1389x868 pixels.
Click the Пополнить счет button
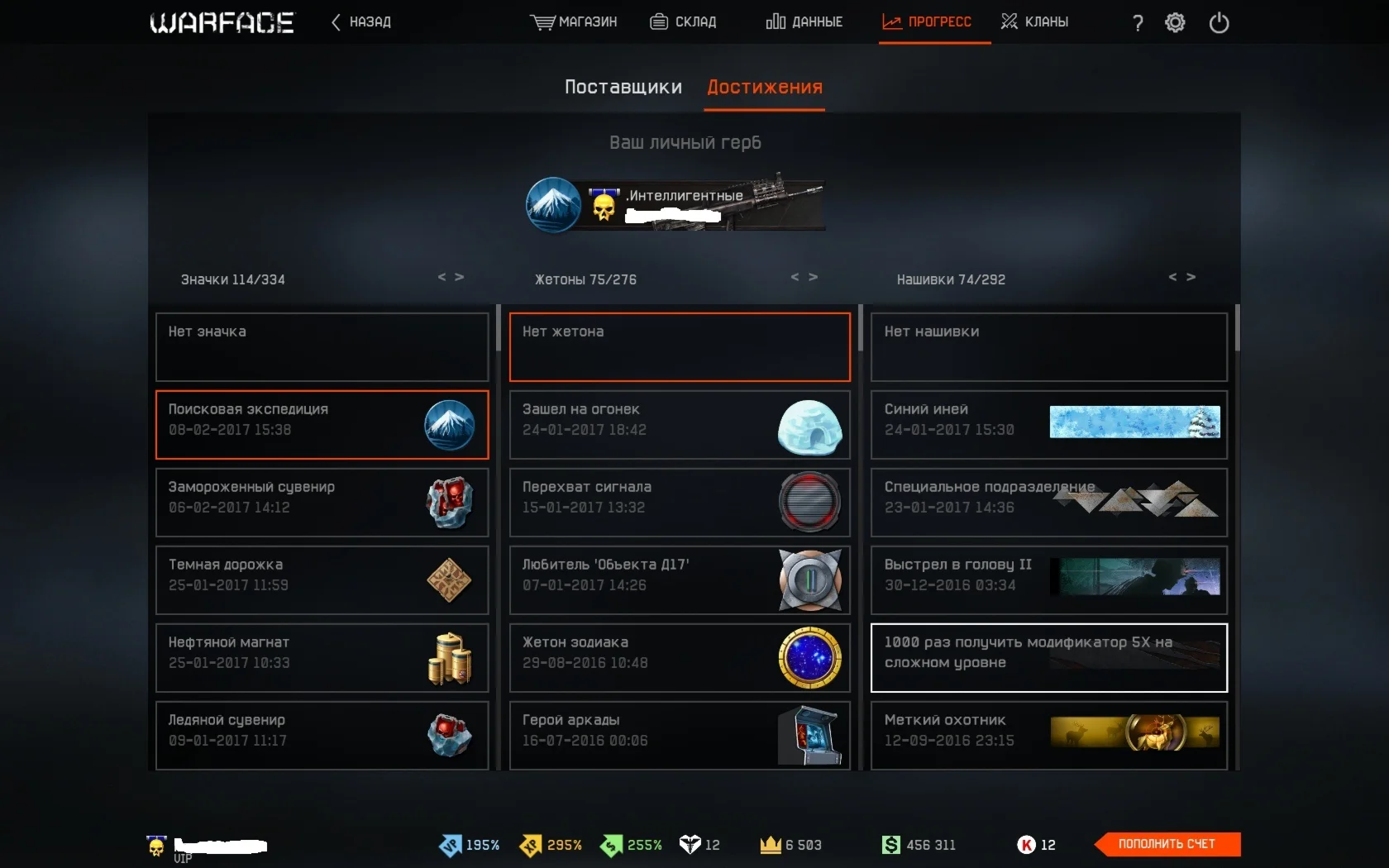(1167, 844)
